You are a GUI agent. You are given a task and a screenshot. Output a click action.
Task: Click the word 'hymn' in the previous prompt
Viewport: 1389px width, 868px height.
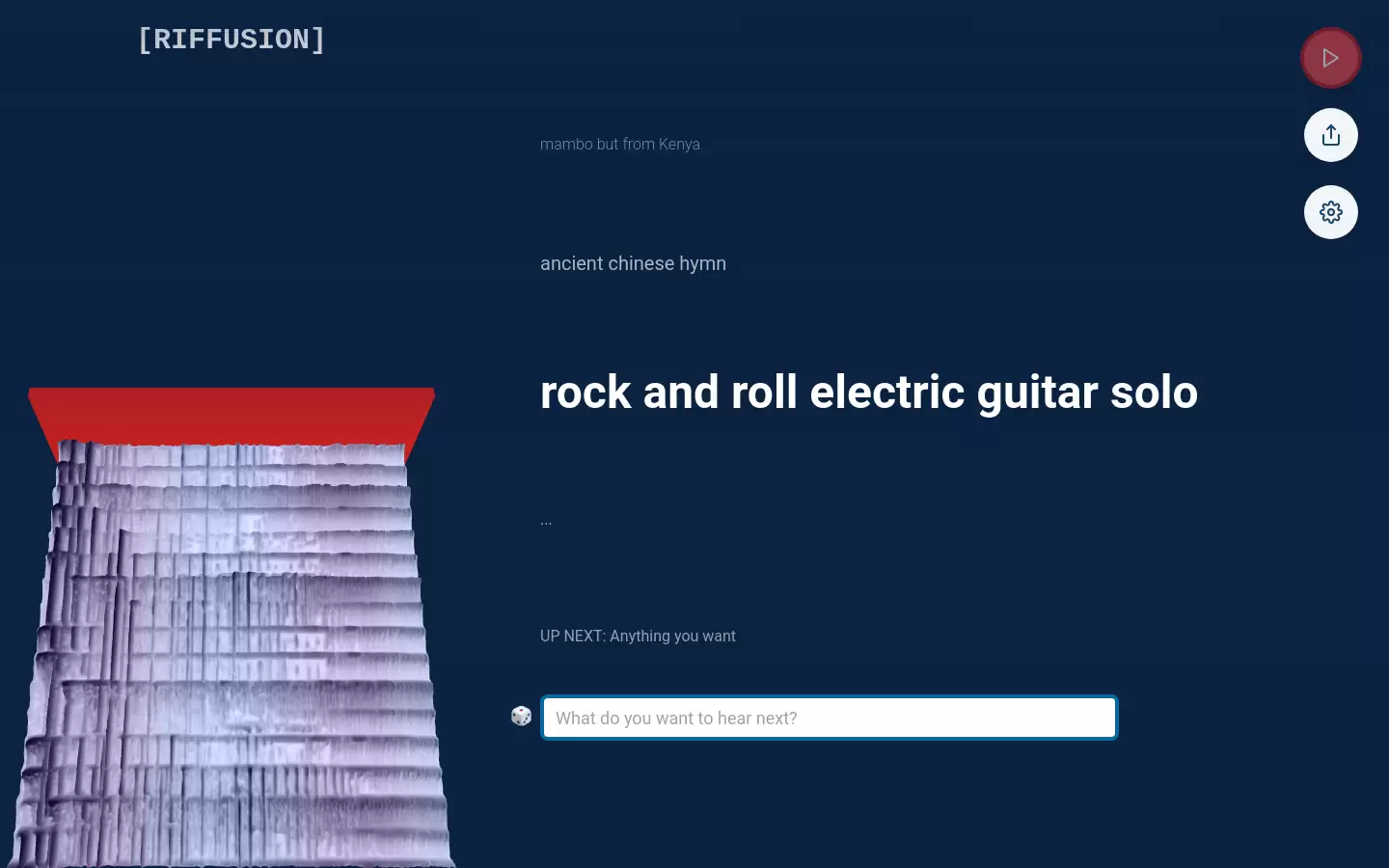[x=702, y=263]
